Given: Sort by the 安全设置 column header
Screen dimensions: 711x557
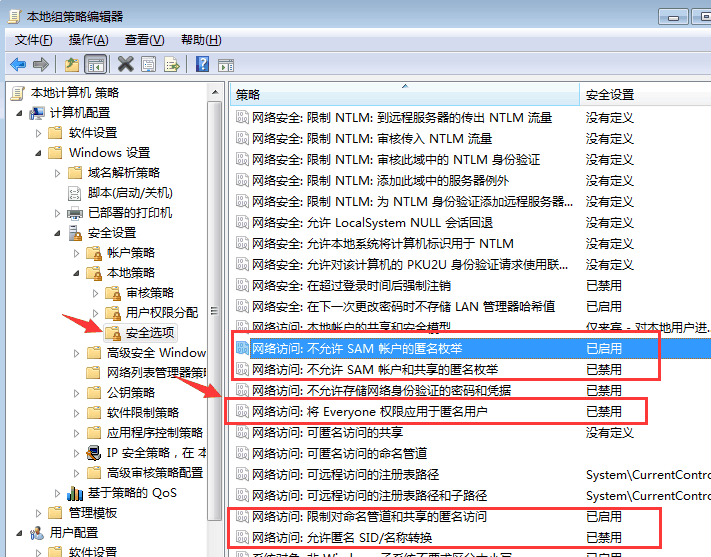Looking at the screenshot, I should [x=645, y=94].
